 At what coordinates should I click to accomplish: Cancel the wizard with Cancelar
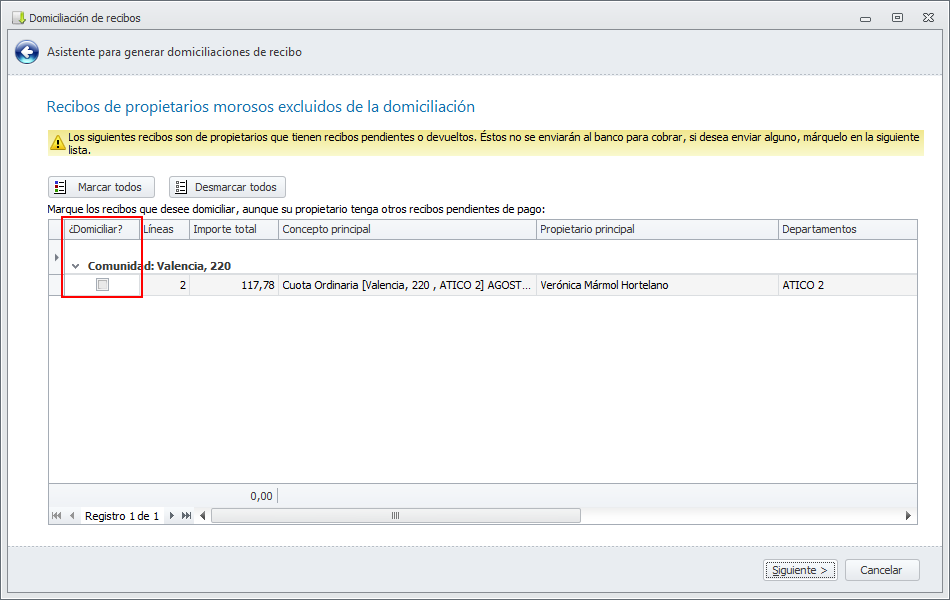point(882,570)
